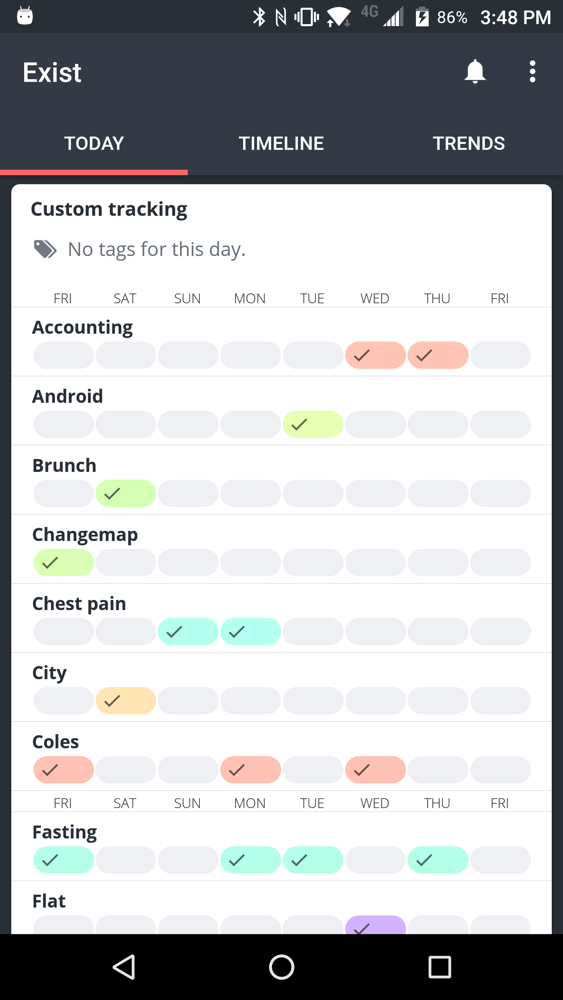Uncheck Brunch tag for Saturday
The image size is (563, 1000).
point(126,493)
